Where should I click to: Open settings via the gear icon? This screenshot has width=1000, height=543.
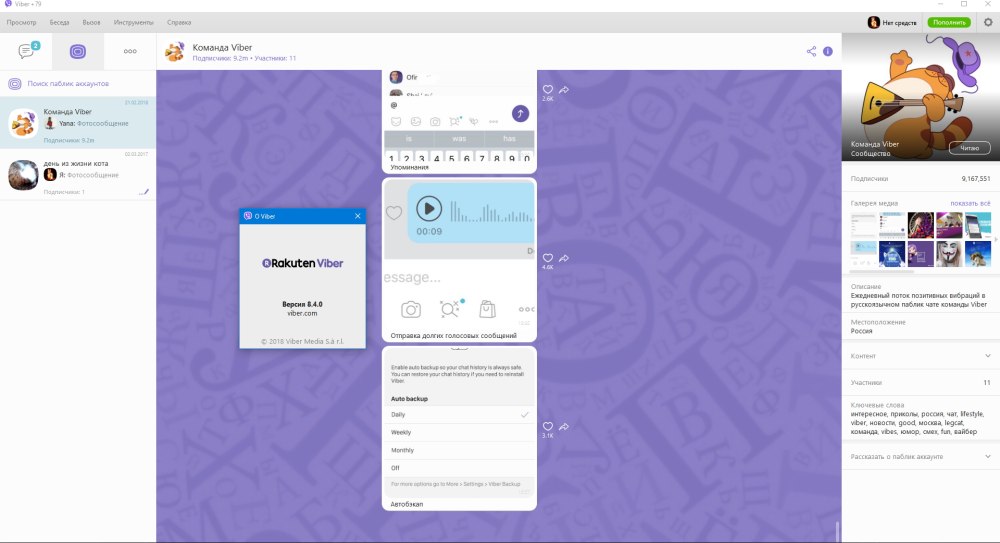988,22
